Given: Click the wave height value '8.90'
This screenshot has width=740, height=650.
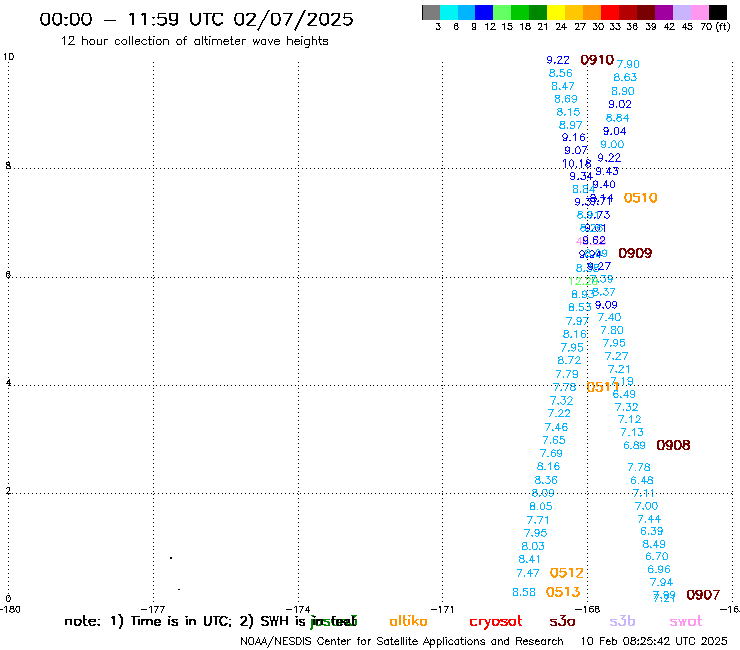Looking at the screenshot, I should 623,91.
